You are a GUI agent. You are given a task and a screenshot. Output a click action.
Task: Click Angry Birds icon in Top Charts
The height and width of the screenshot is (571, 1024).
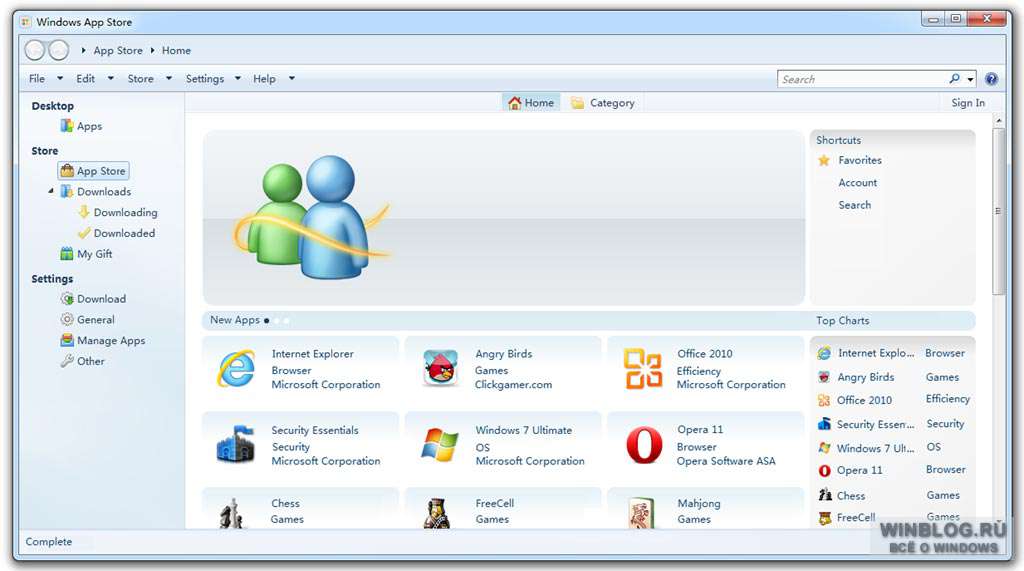click(824, 377)
